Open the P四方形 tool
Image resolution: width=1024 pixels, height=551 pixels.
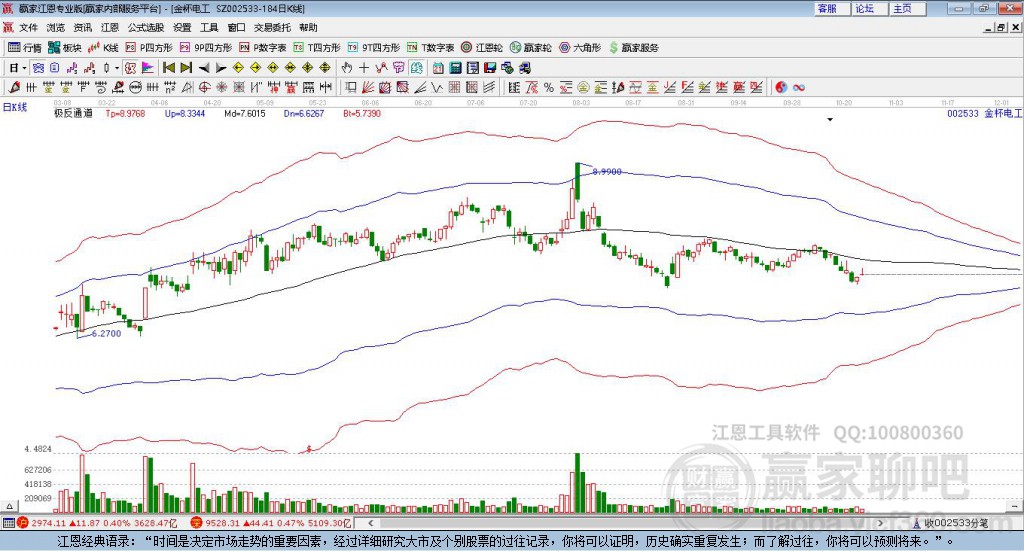pyautogui.click(x=149, y=48)
